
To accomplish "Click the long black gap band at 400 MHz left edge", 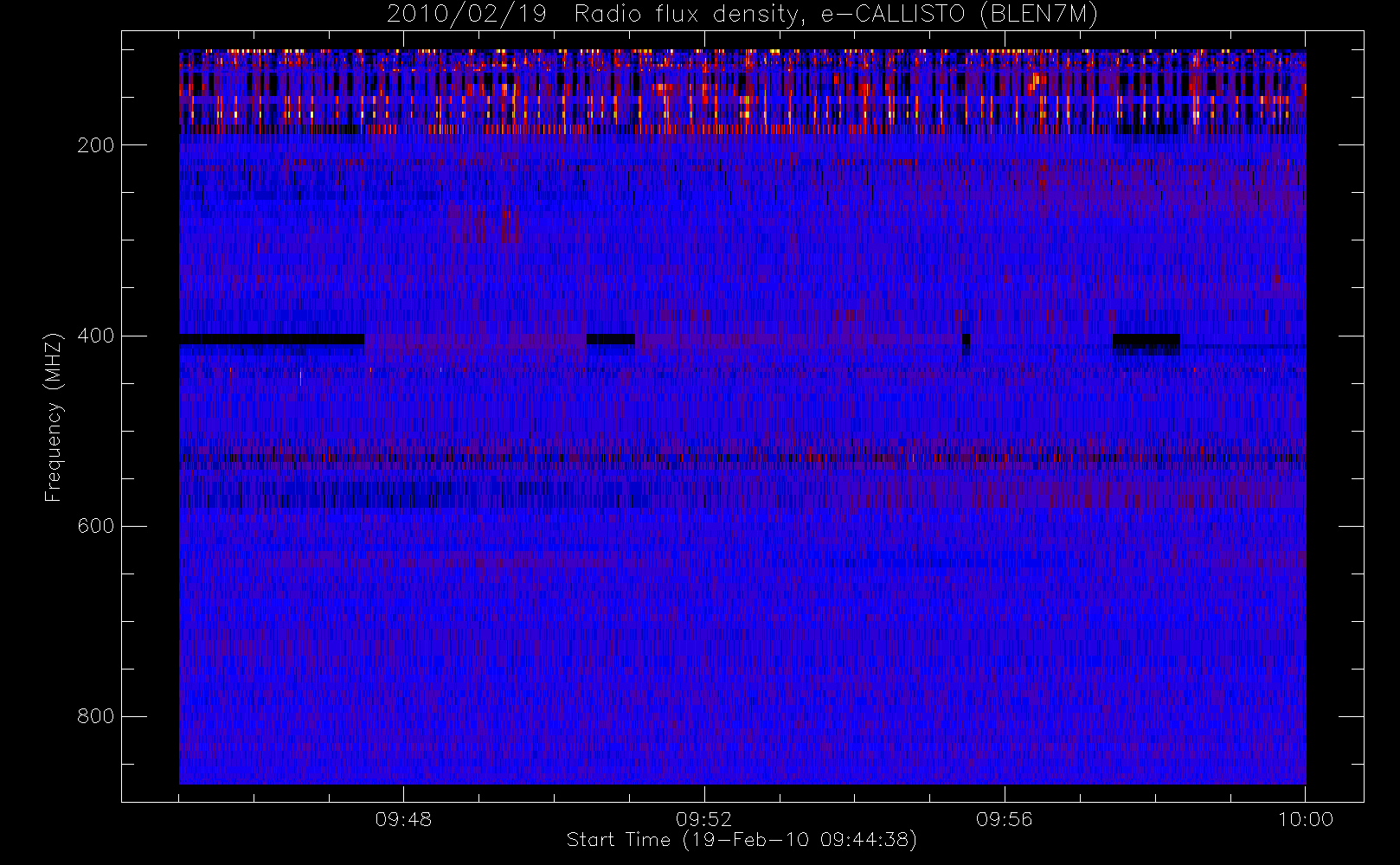I will coord(272,339).
